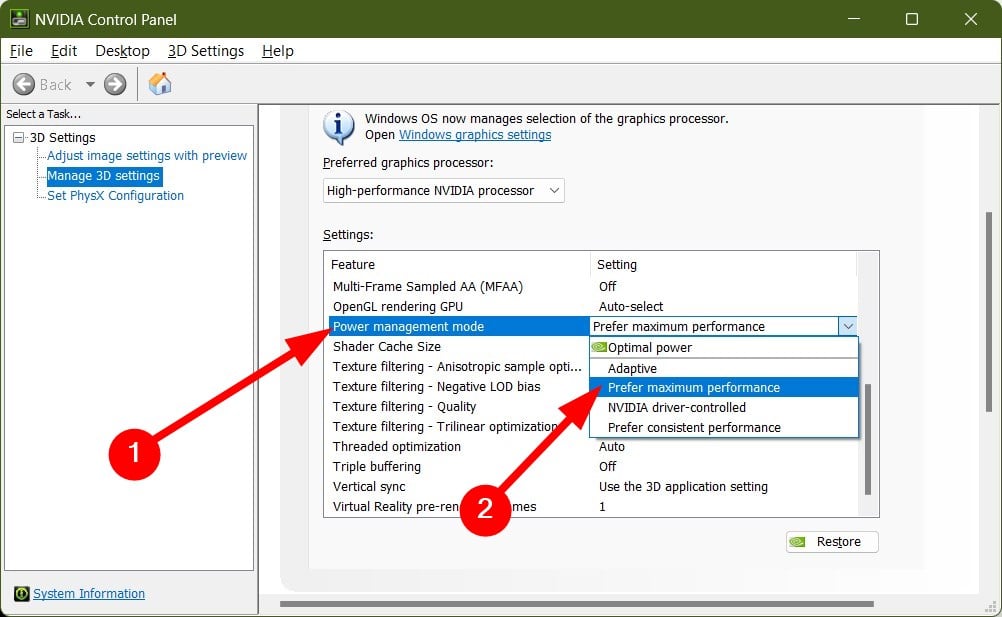
Task: Click Use the 3D application setting value
Action: [x=683, y=486]
